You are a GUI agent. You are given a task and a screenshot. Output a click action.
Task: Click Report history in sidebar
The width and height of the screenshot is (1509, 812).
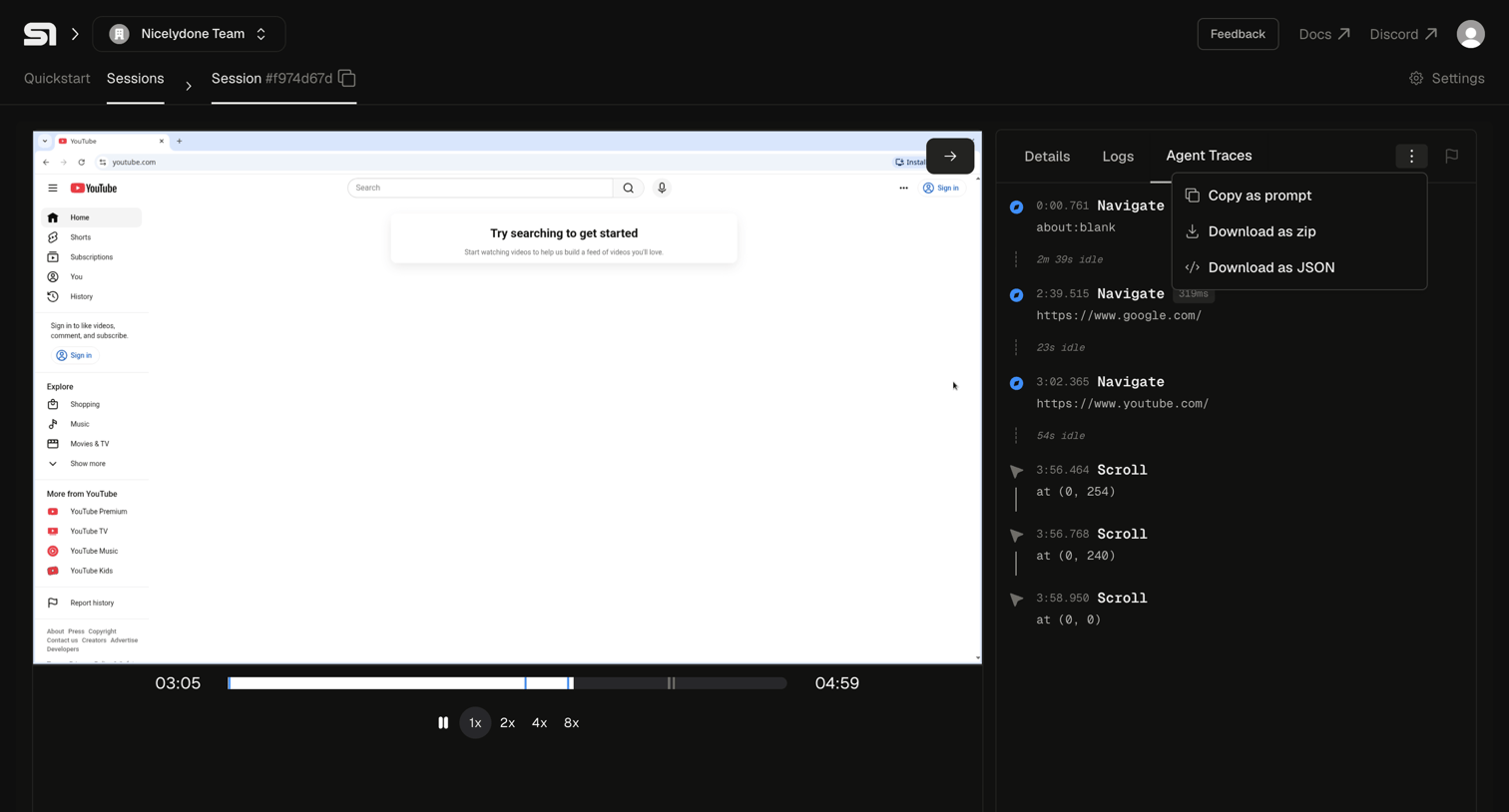[x=92, y=603]
